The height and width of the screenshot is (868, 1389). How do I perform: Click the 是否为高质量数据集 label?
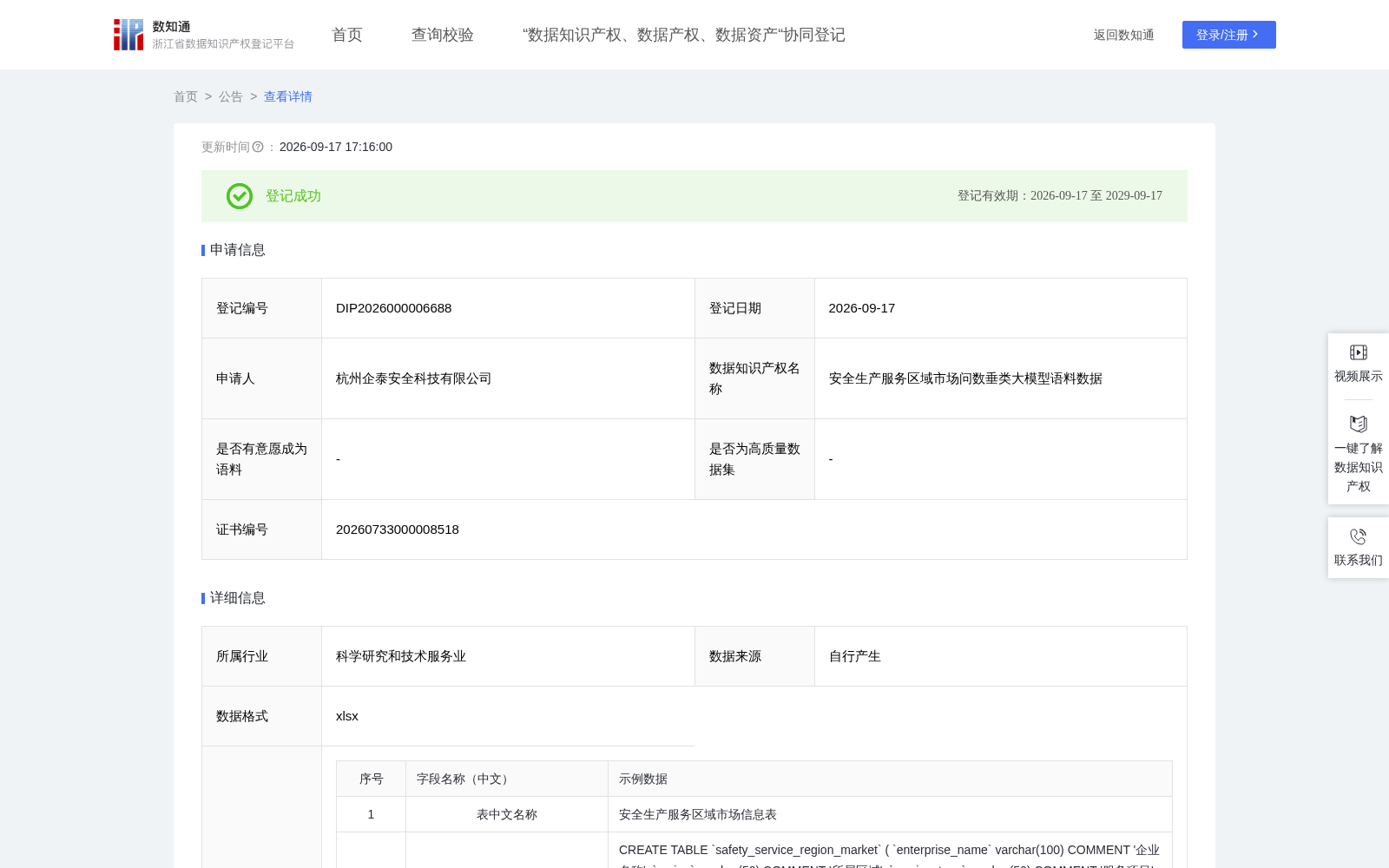[x=755, y=459]
